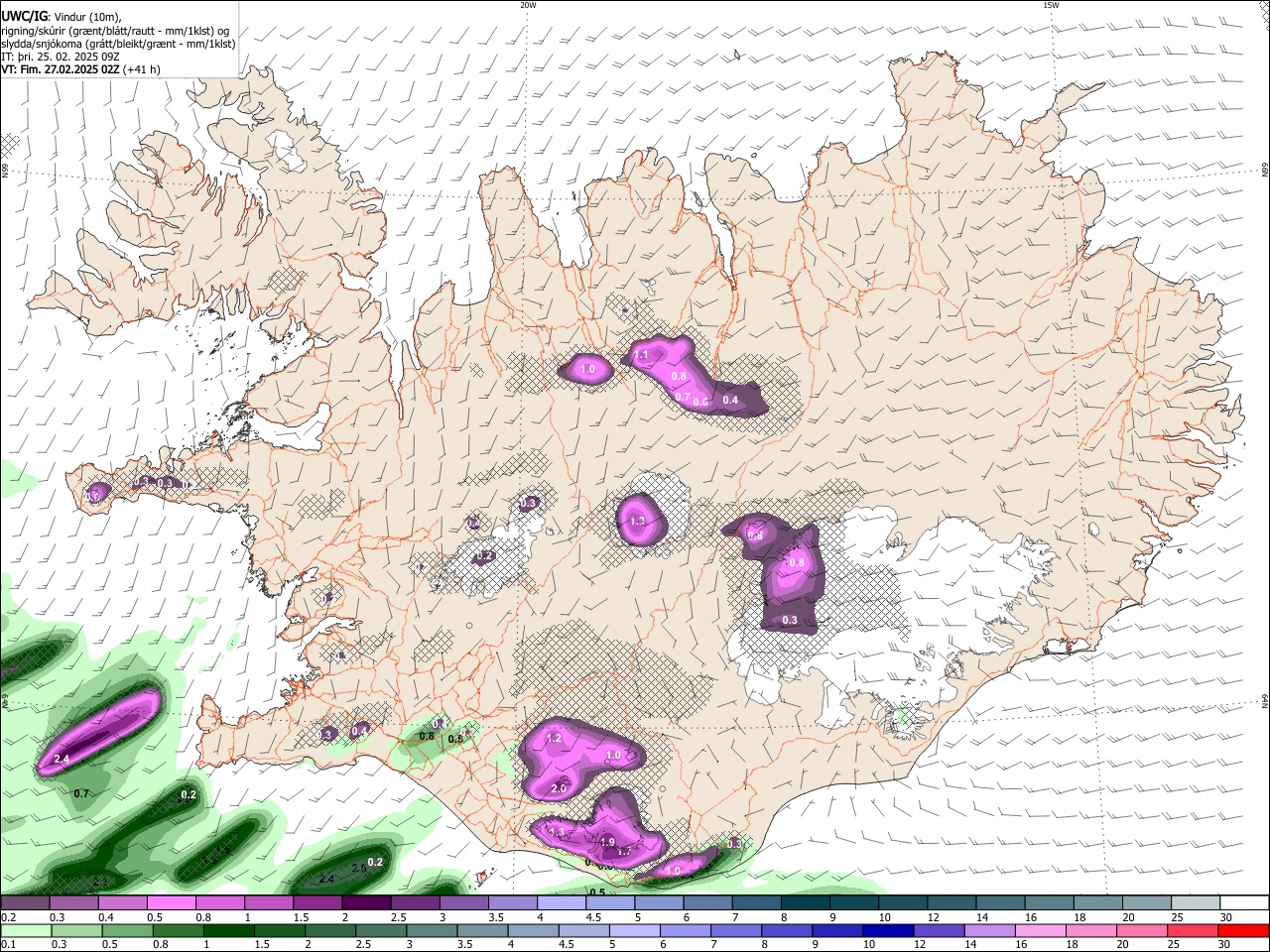
Task: Click the 'slydda/snjókoma' legend description line
Action: tap(118, 44)
